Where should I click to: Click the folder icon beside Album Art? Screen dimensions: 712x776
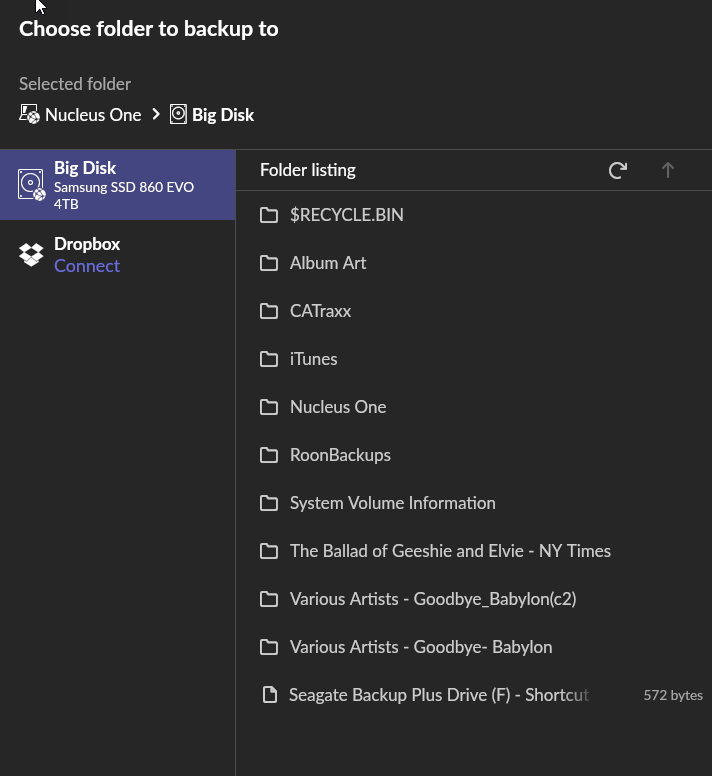[x=269, y=263]
